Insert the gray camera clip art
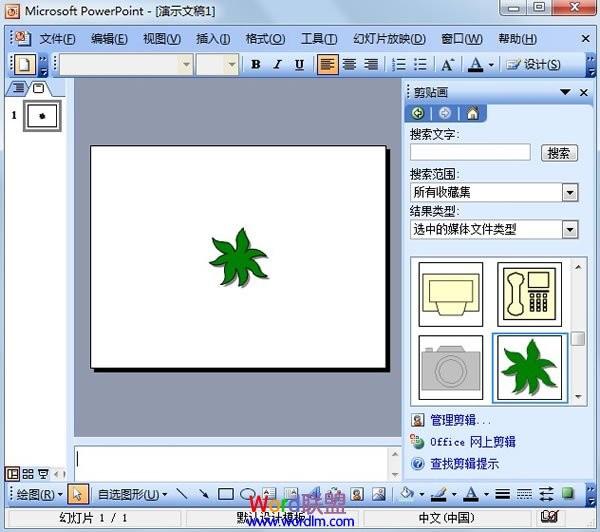 click(x=451, y=367)
